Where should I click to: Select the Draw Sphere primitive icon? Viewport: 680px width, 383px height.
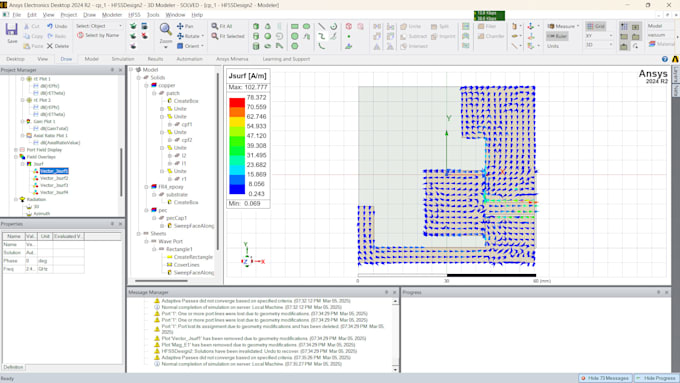pos(268,36)
